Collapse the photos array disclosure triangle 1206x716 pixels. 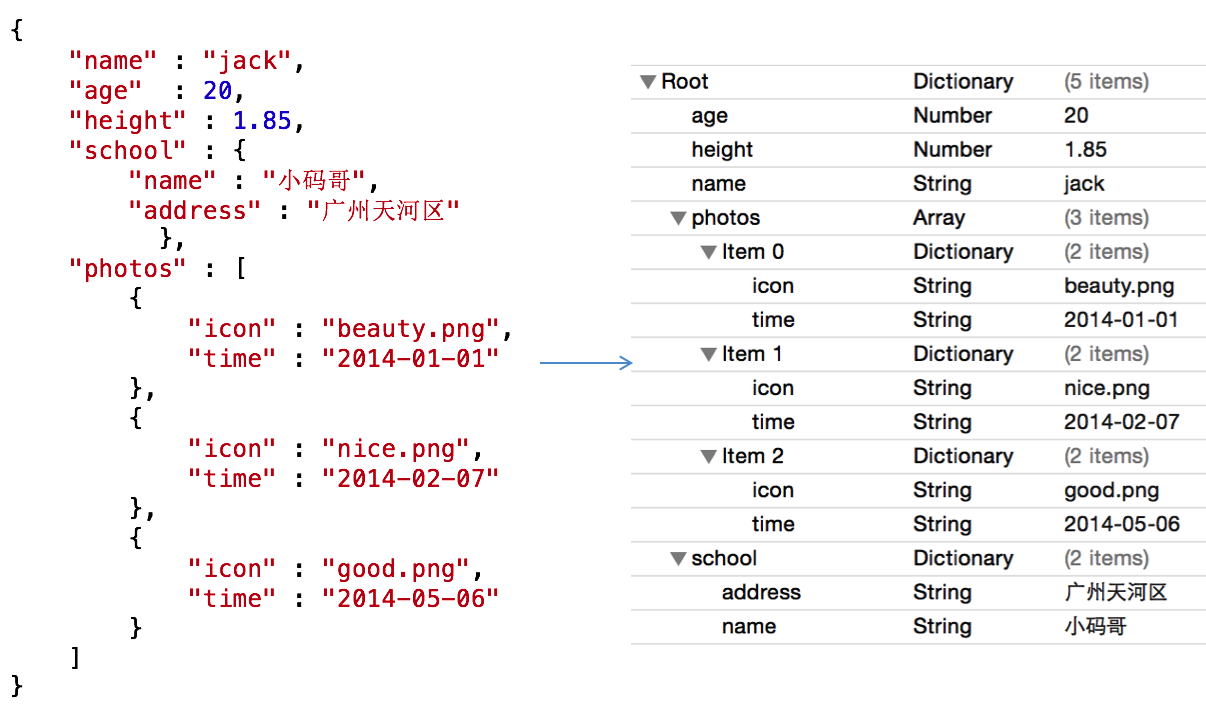click(x=678, y=218)
